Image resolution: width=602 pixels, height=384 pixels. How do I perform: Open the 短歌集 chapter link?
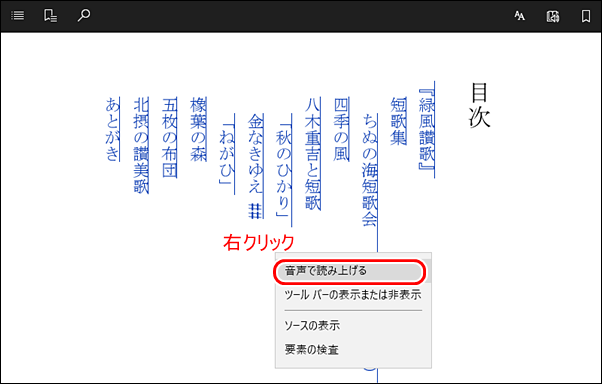click(399, 121)
